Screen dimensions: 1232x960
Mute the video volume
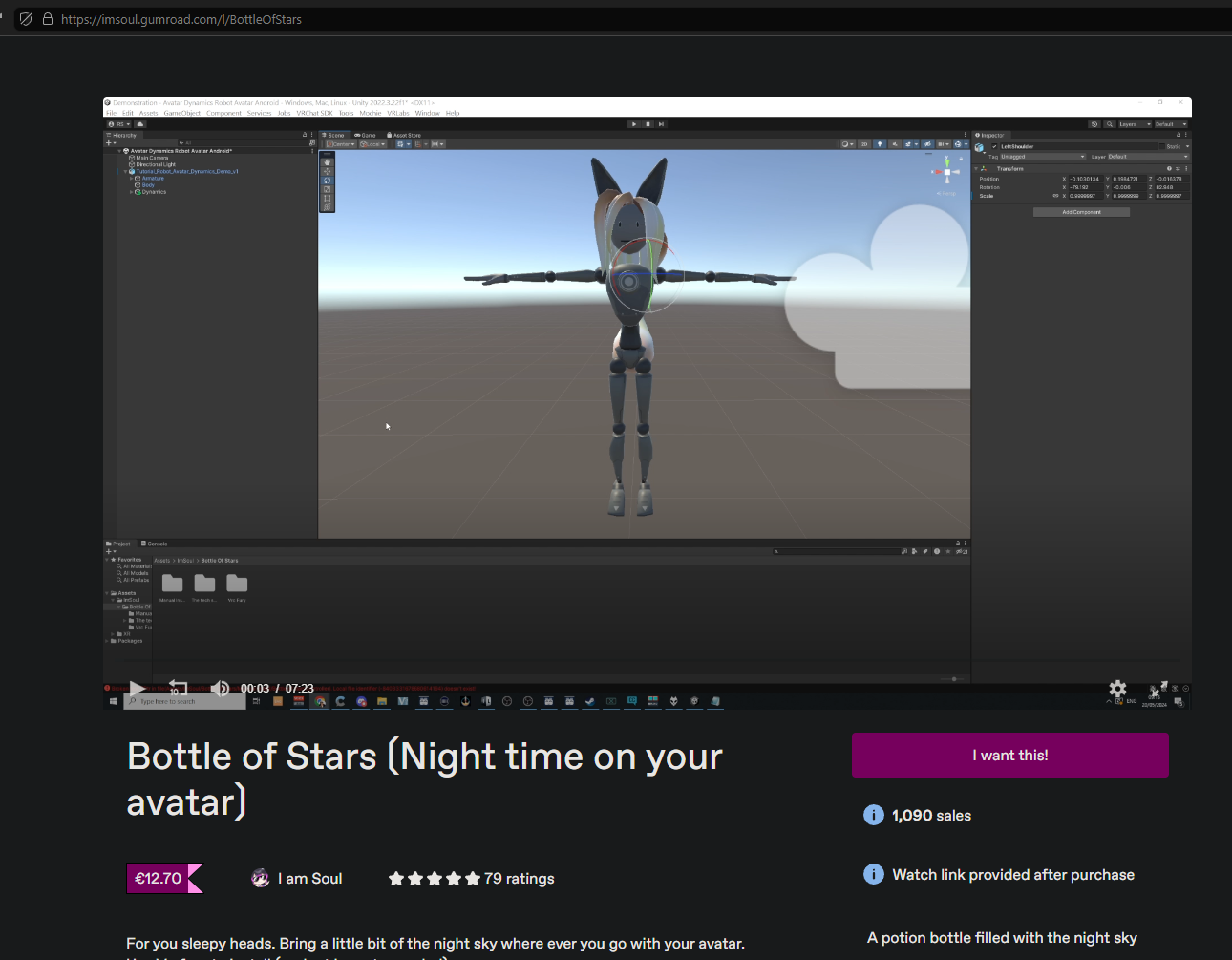219,689
